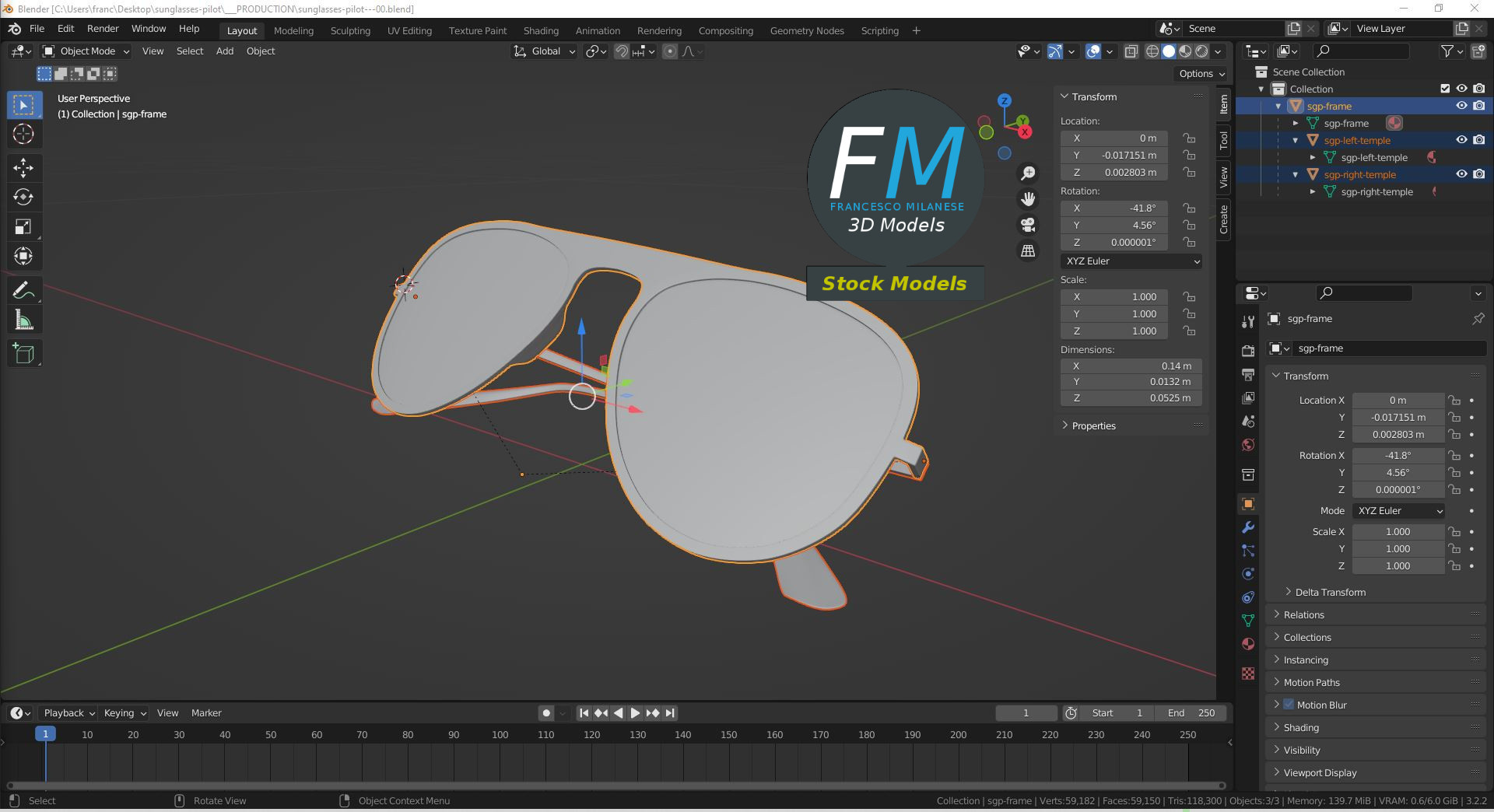Switch to the UV Editing workspace tab
Image resolution: width=1494 pixels, height=812 pixels.
click(x=409, y=31)
